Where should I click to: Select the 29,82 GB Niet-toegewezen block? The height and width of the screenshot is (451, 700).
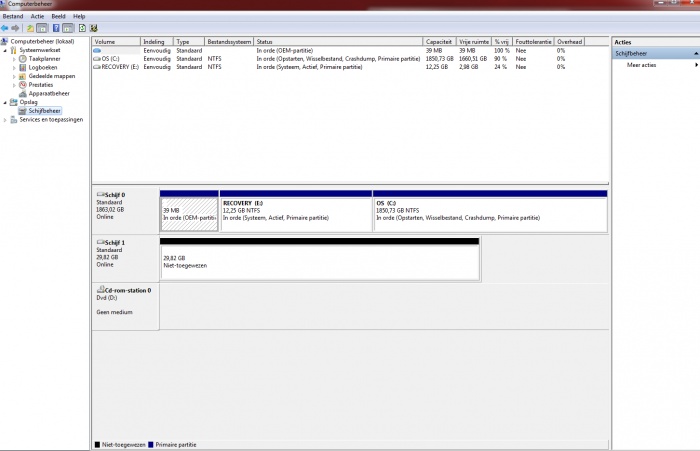click(320, 262)
